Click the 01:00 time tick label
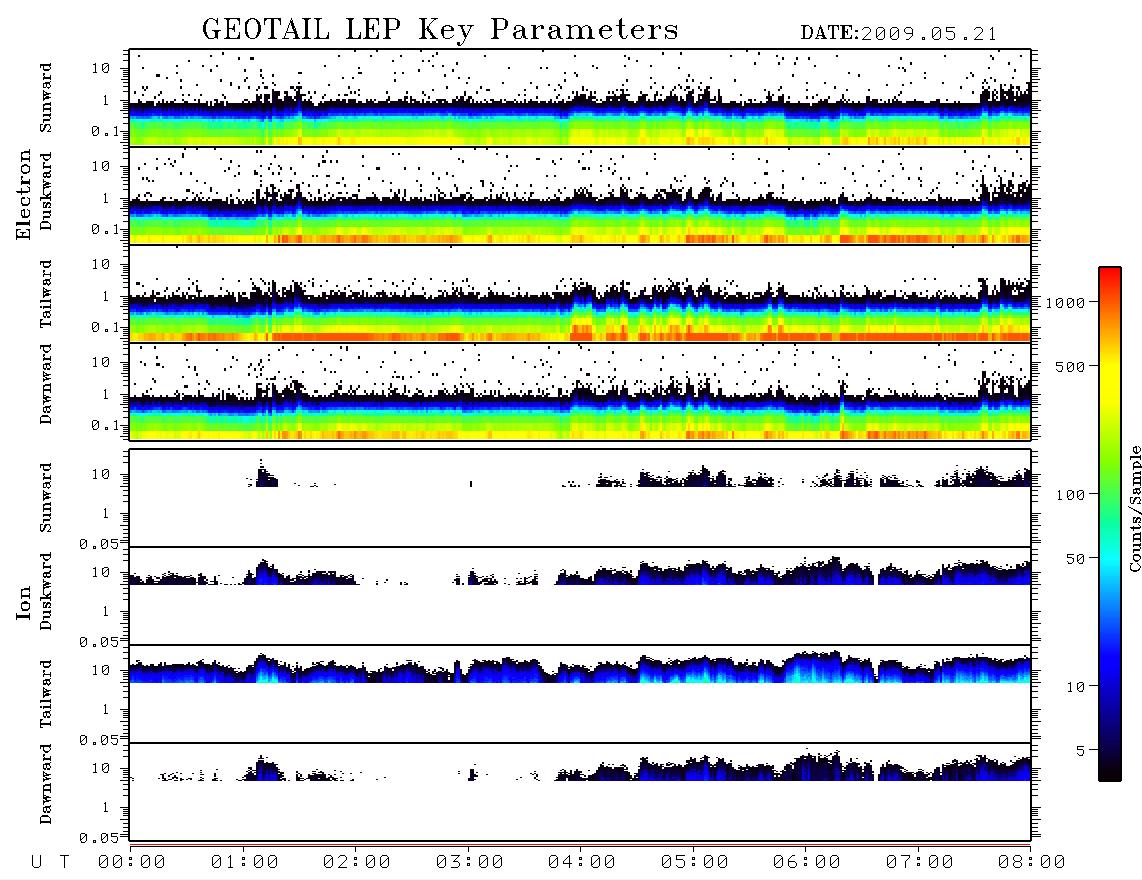Viewport: 1142px width, 880px height. [245, 863]
